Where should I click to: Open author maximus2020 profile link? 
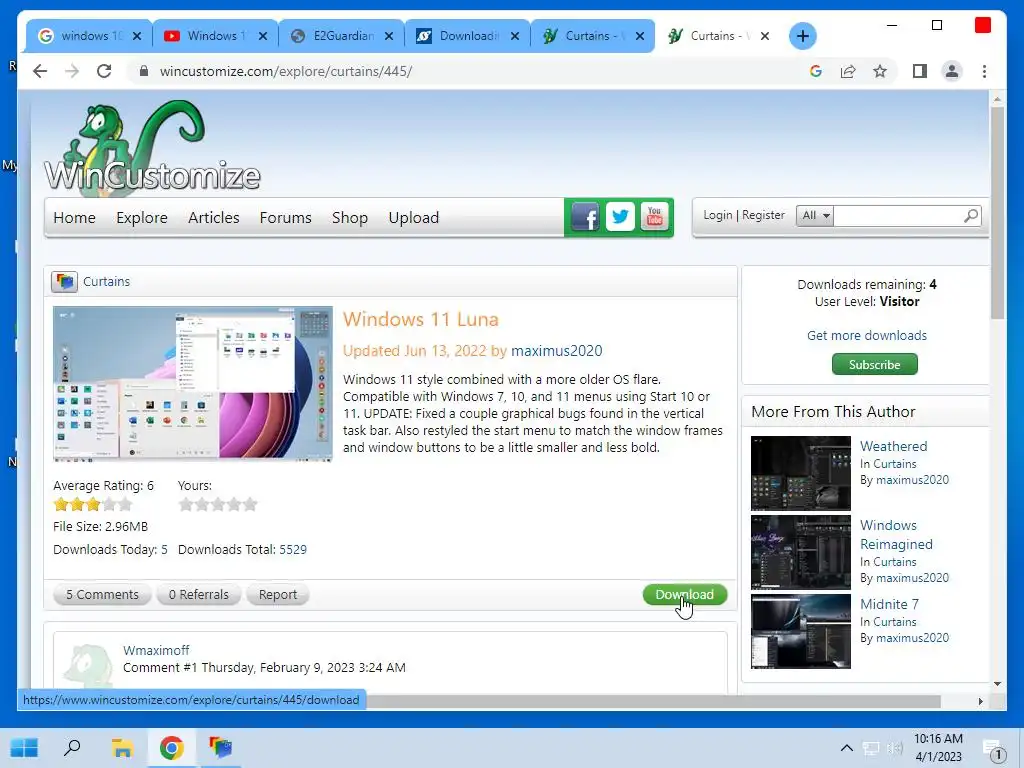click(556, 351)
